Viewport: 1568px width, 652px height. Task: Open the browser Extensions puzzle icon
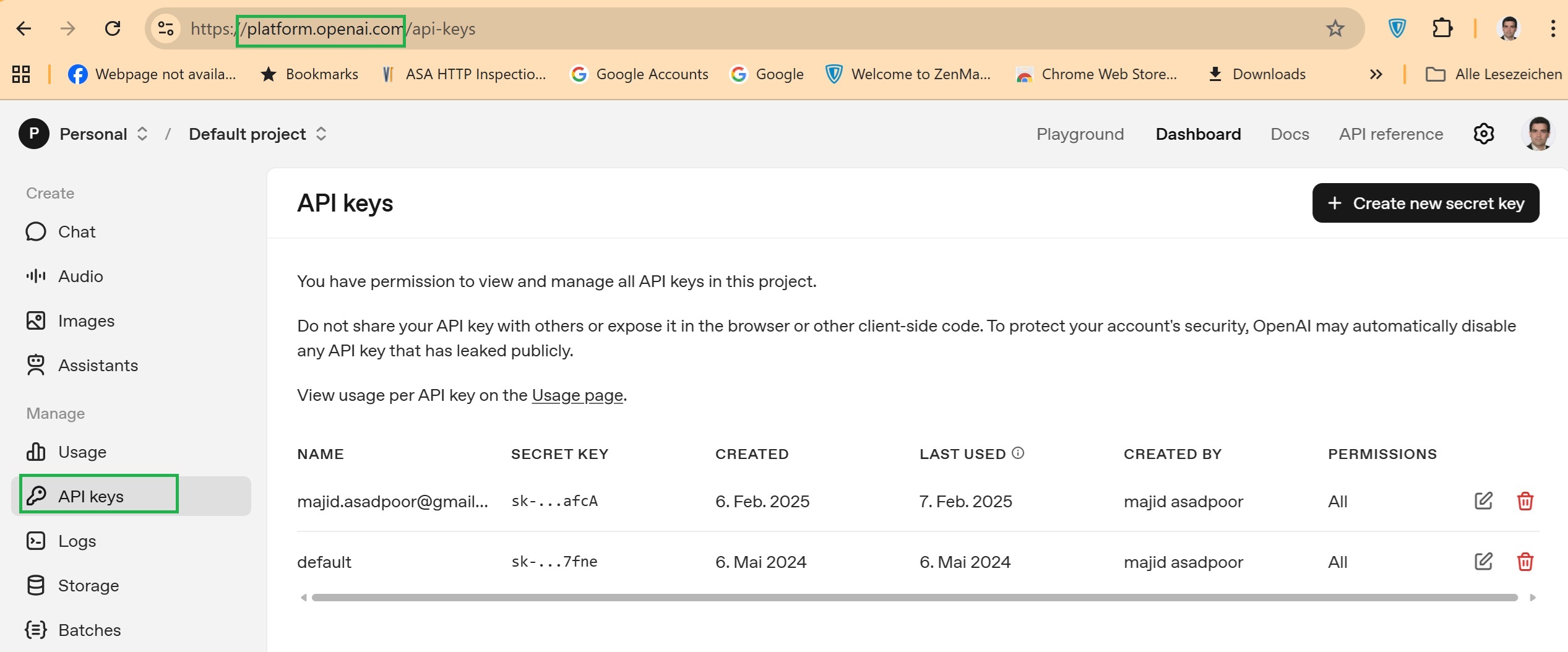(x=1442, y=28)
